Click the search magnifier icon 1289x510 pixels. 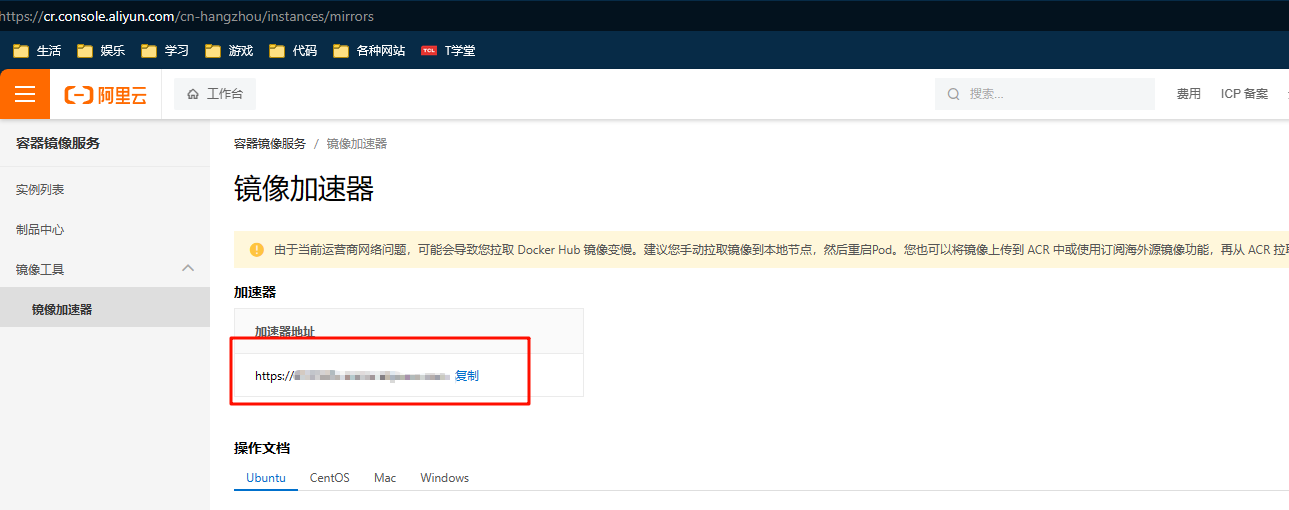953,94
